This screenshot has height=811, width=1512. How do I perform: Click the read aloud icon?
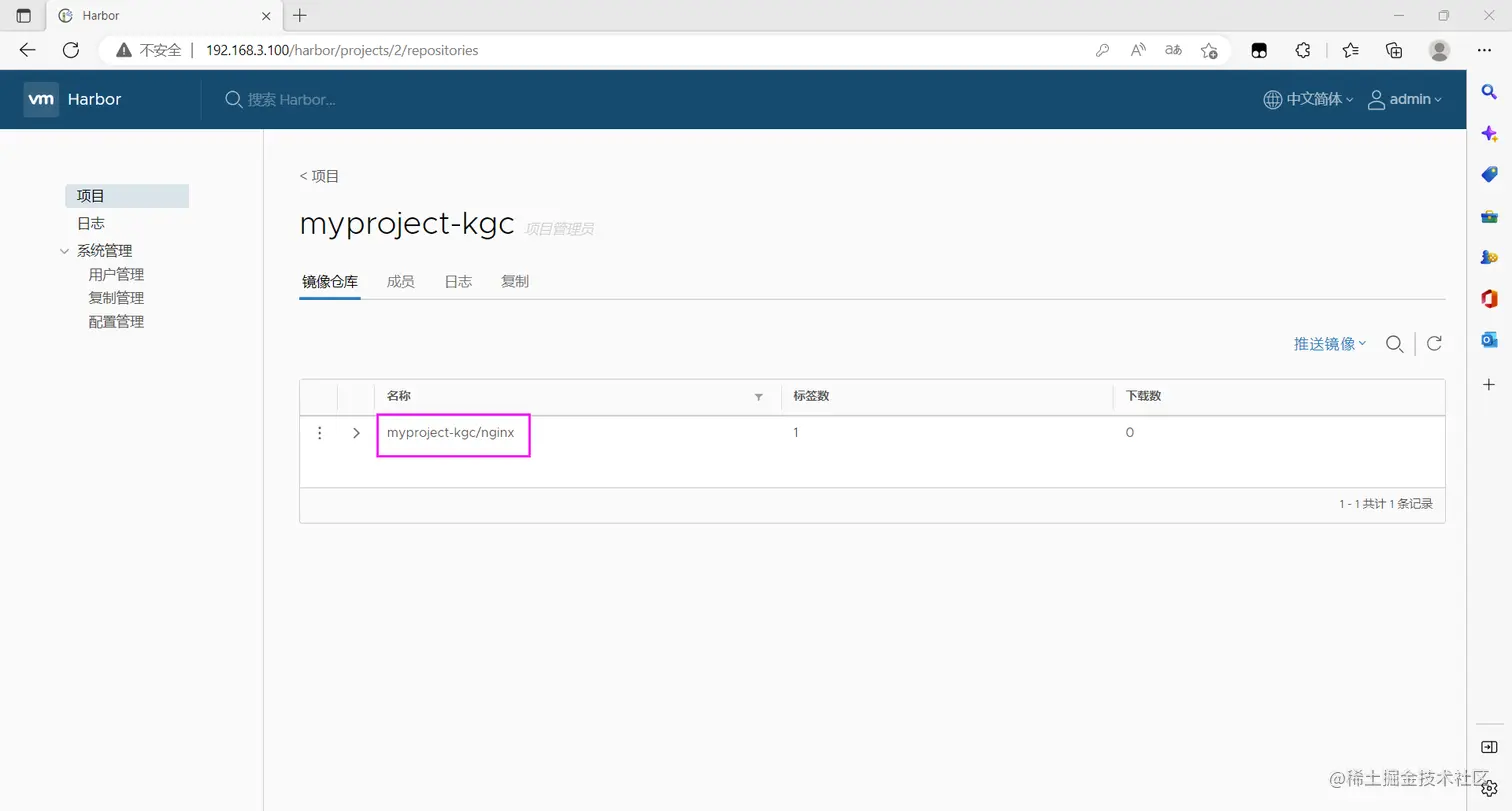1138,50
